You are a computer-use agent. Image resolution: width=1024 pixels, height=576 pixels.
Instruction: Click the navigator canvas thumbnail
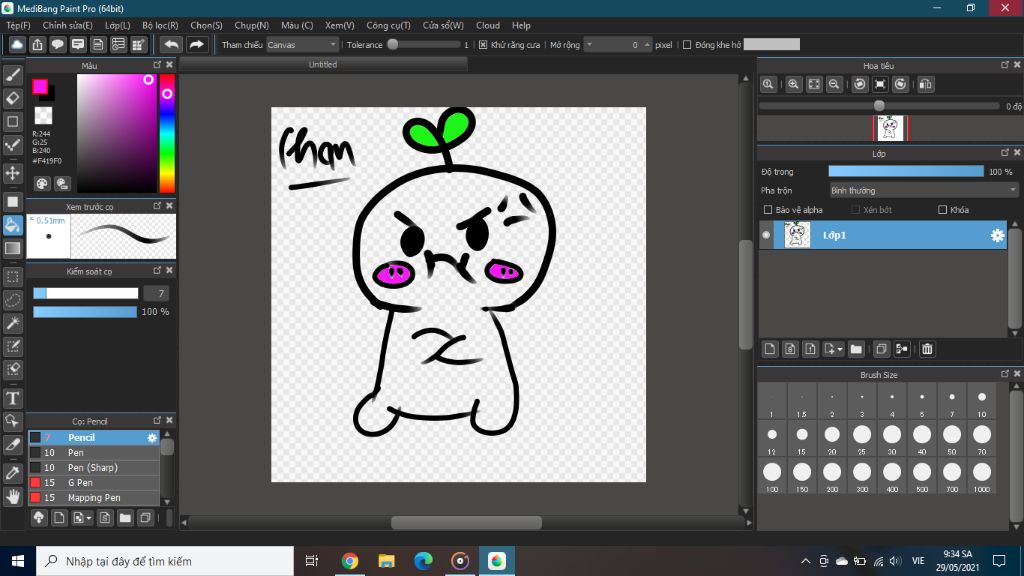890,128
